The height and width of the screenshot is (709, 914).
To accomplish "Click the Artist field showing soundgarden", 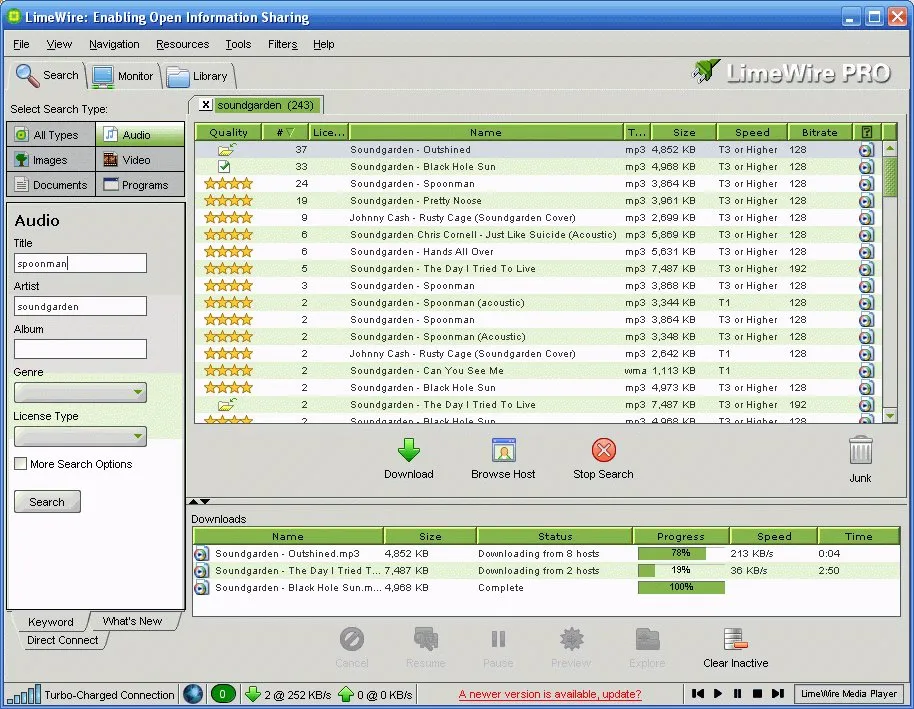I will click(80, 306).
